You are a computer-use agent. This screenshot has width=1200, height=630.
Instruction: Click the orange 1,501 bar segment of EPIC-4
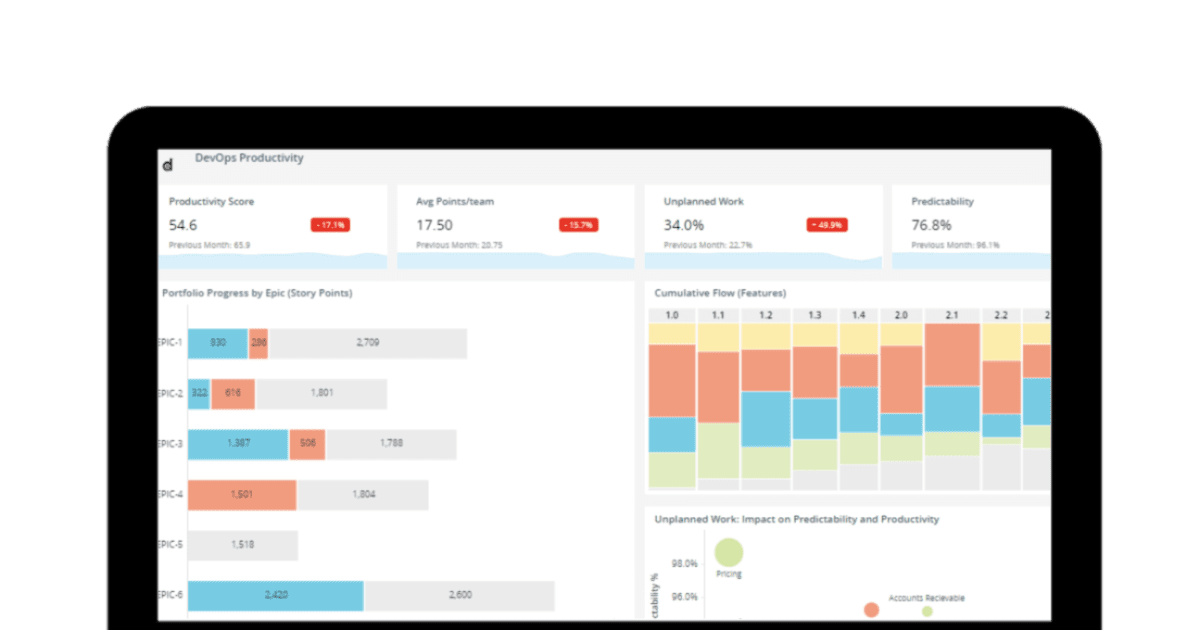pyautogui.click(x=241, y=494)
